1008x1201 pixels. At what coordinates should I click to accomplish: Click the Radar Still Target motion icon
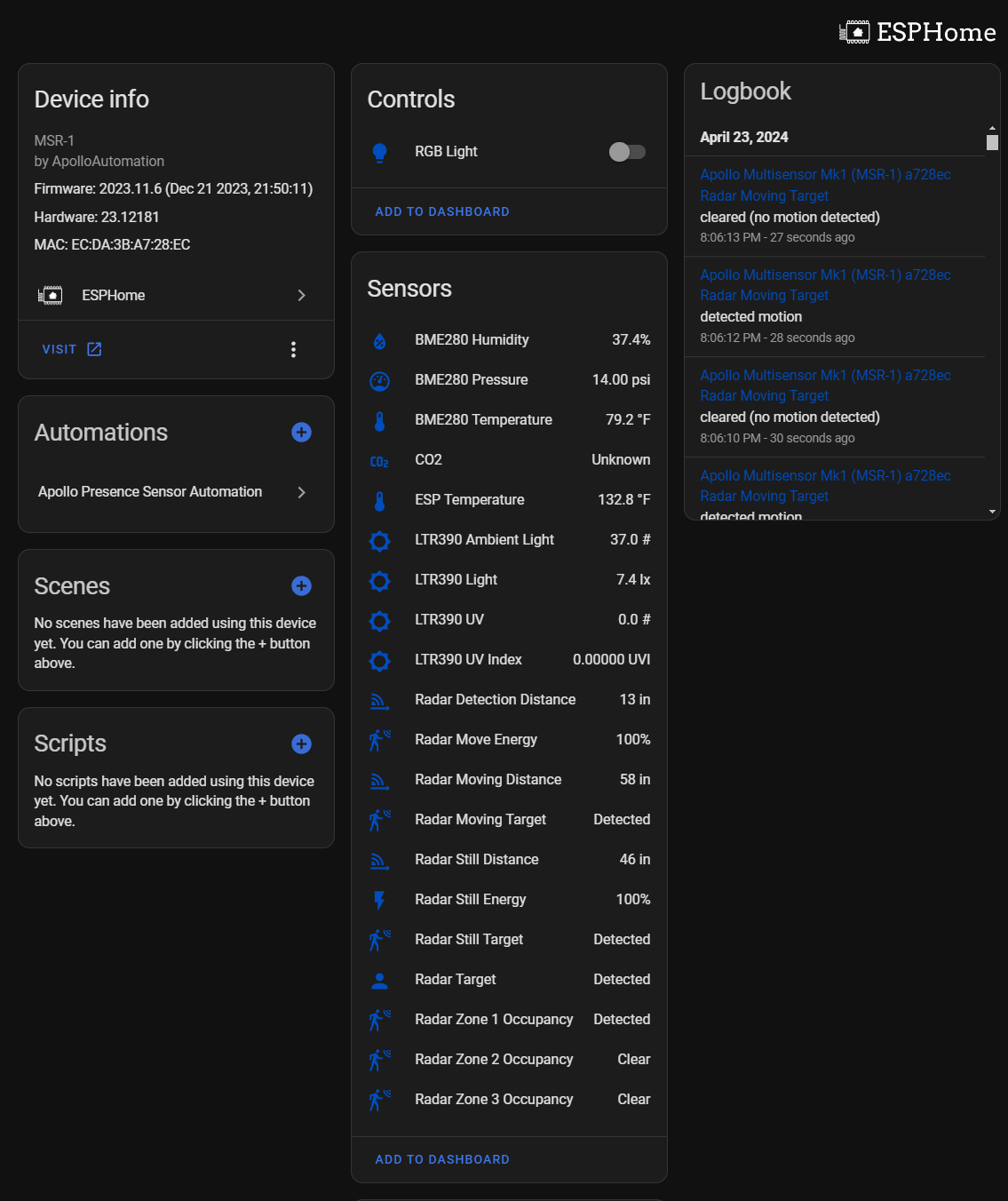(x=379, y=940)
